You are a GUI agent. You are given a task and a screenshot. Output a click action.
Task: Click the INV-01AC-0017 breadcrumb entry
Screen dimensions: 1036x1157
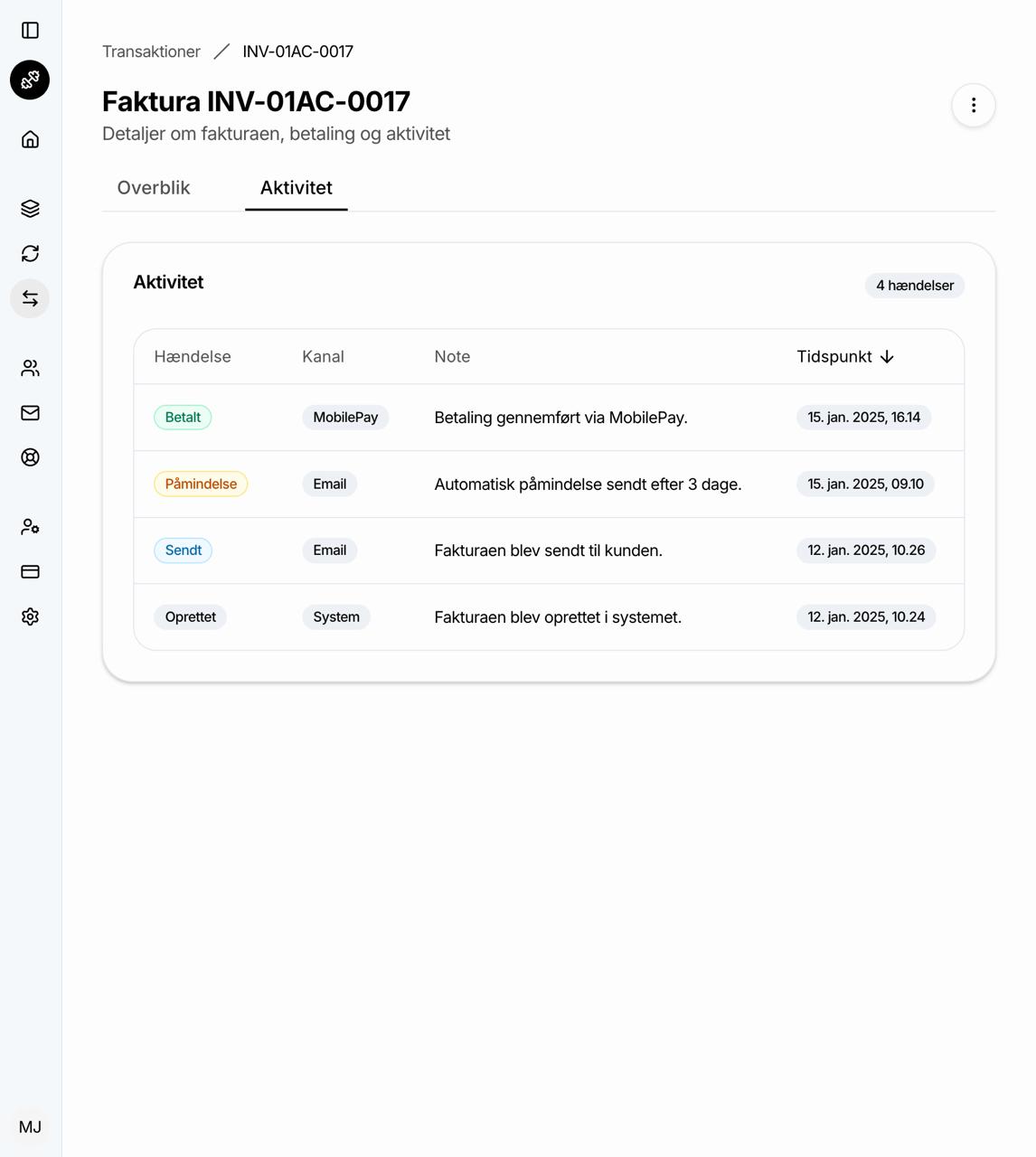pyautogui.click(x=296, y=52)
